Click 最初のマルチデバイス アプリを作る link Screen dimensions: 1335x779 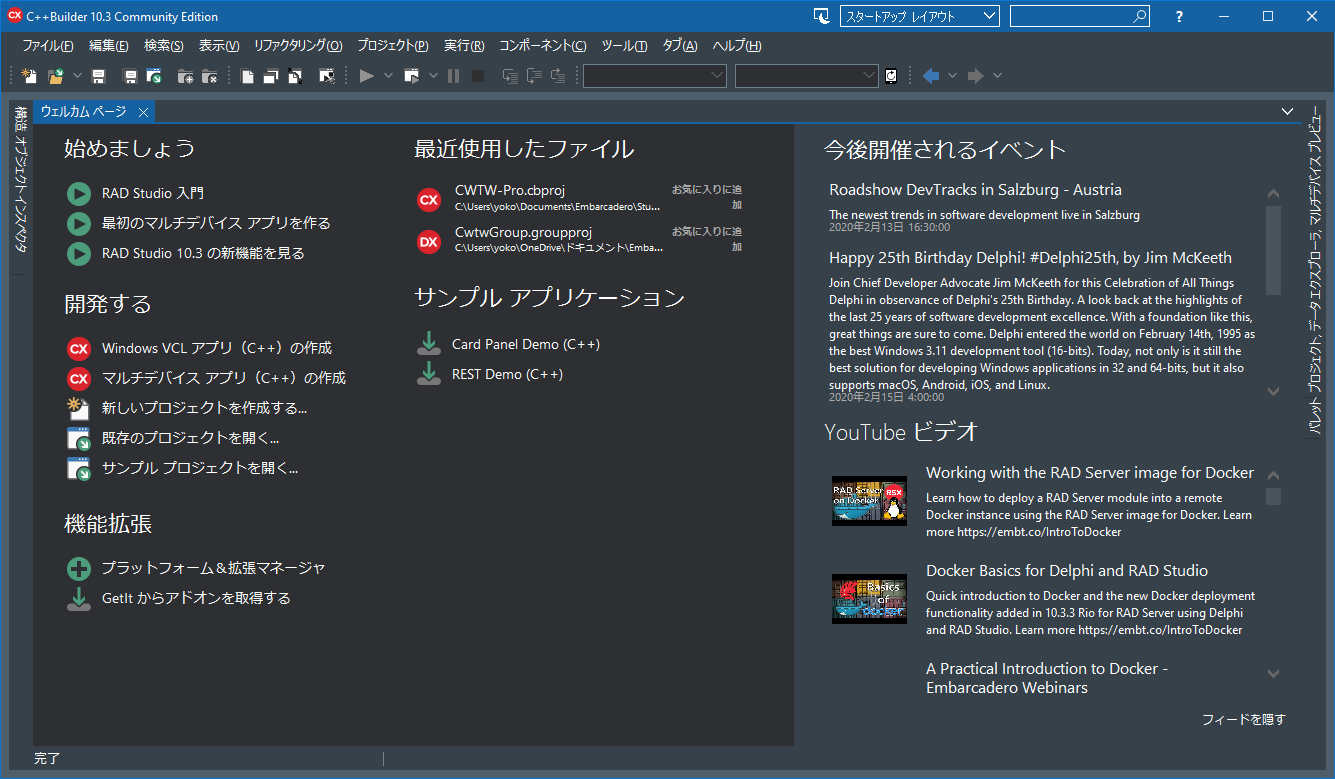[x=216, y=223]
